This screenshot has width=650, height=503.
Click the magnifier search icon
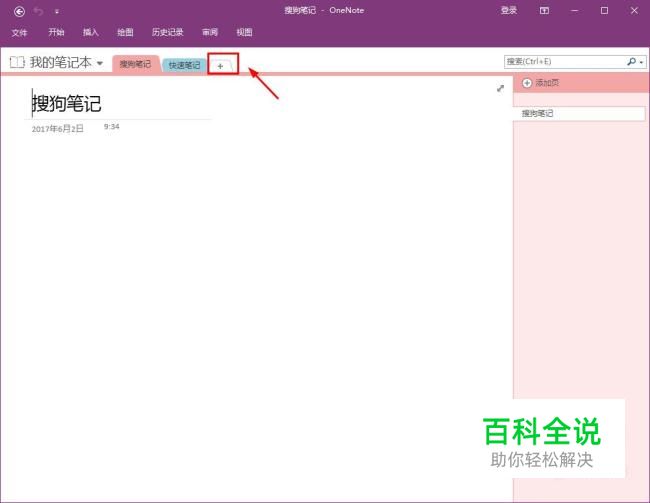click(631, 62)
